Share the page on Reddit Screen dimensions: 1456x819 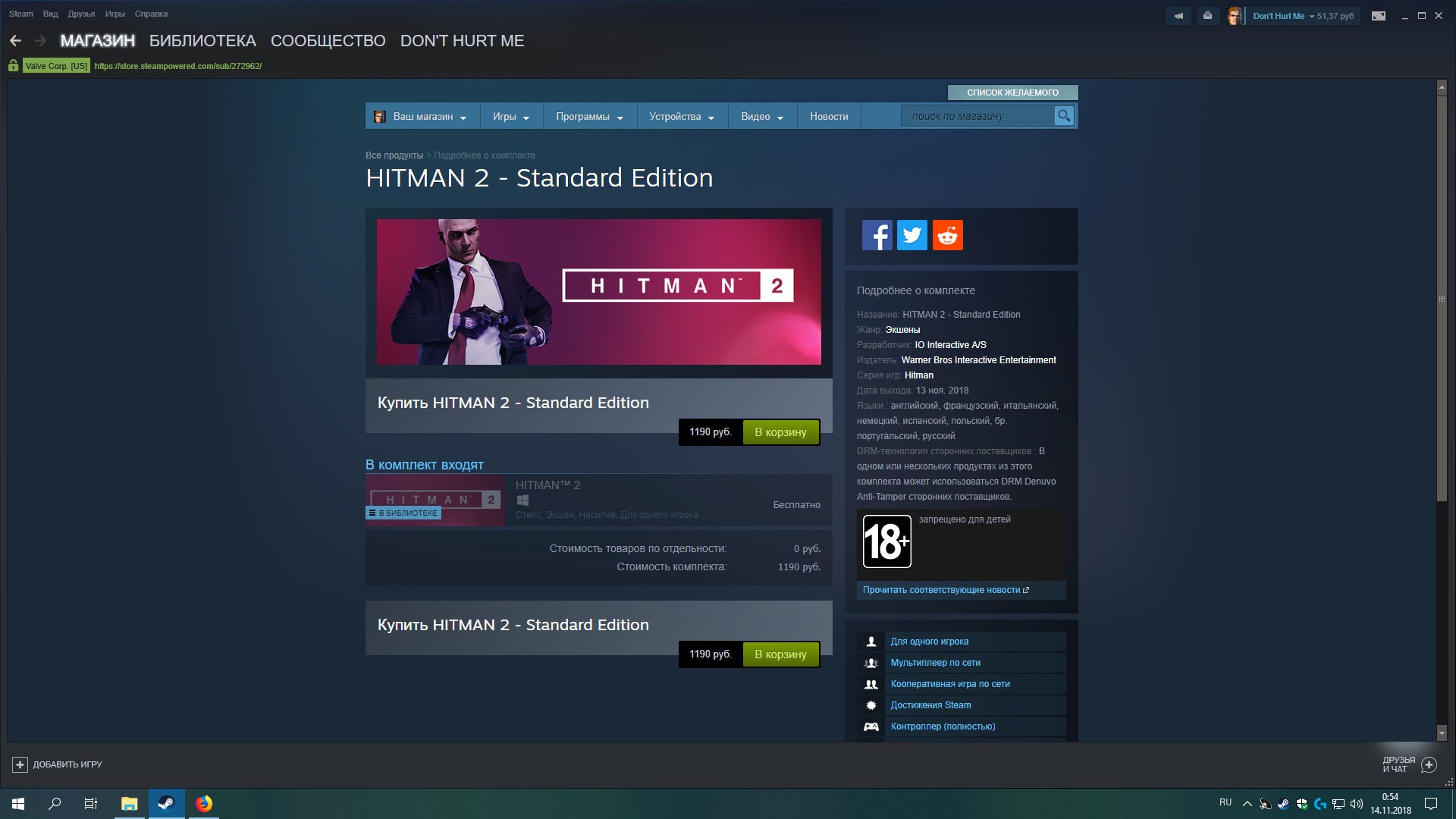(947, 235)
